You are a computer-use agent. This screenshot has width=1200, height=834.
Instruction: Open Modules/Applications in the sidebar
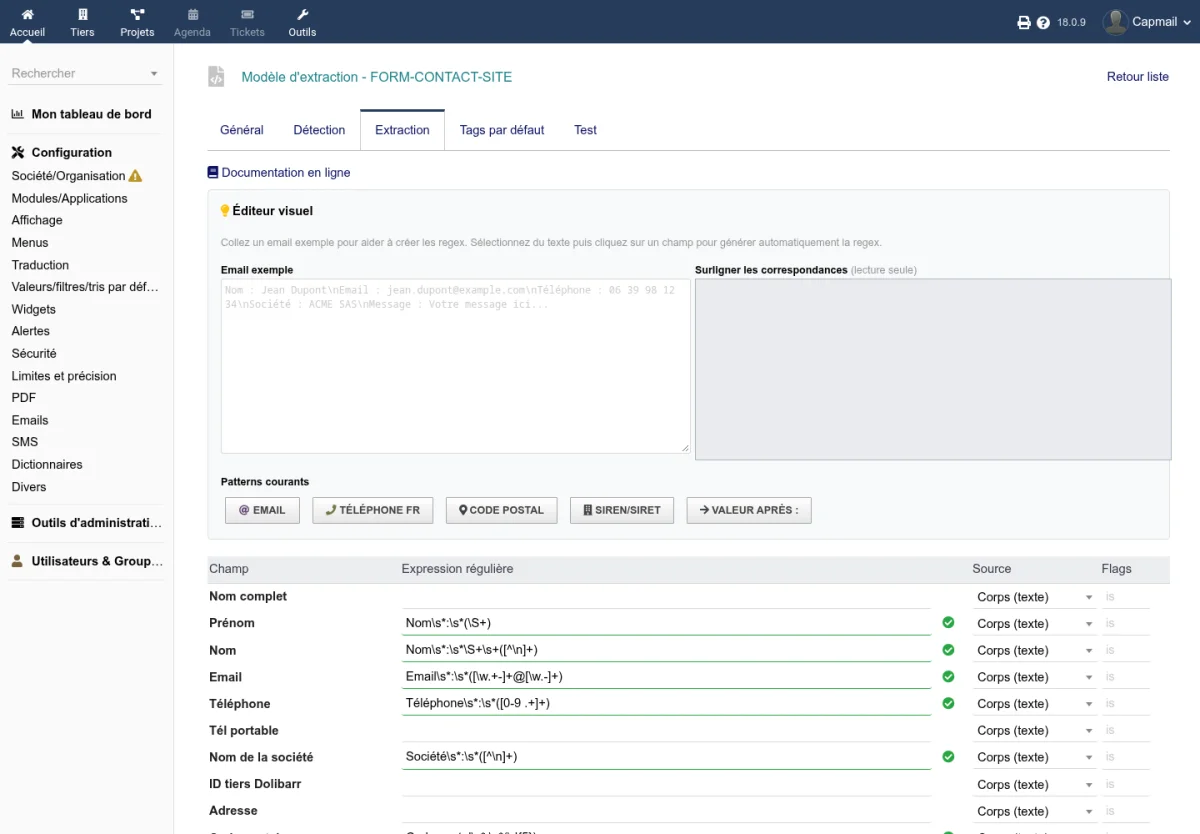click(69, 198)
